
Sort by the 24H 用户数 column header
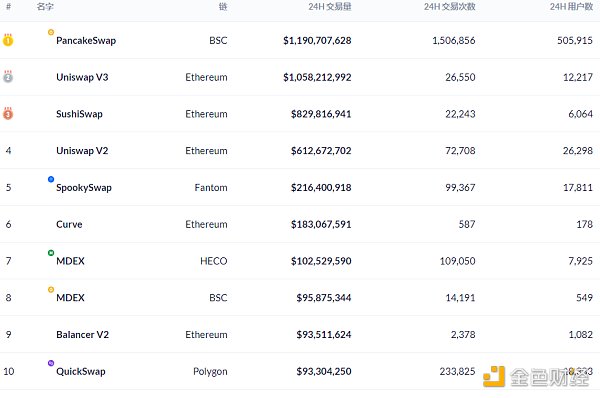click(x=571, y=7)
